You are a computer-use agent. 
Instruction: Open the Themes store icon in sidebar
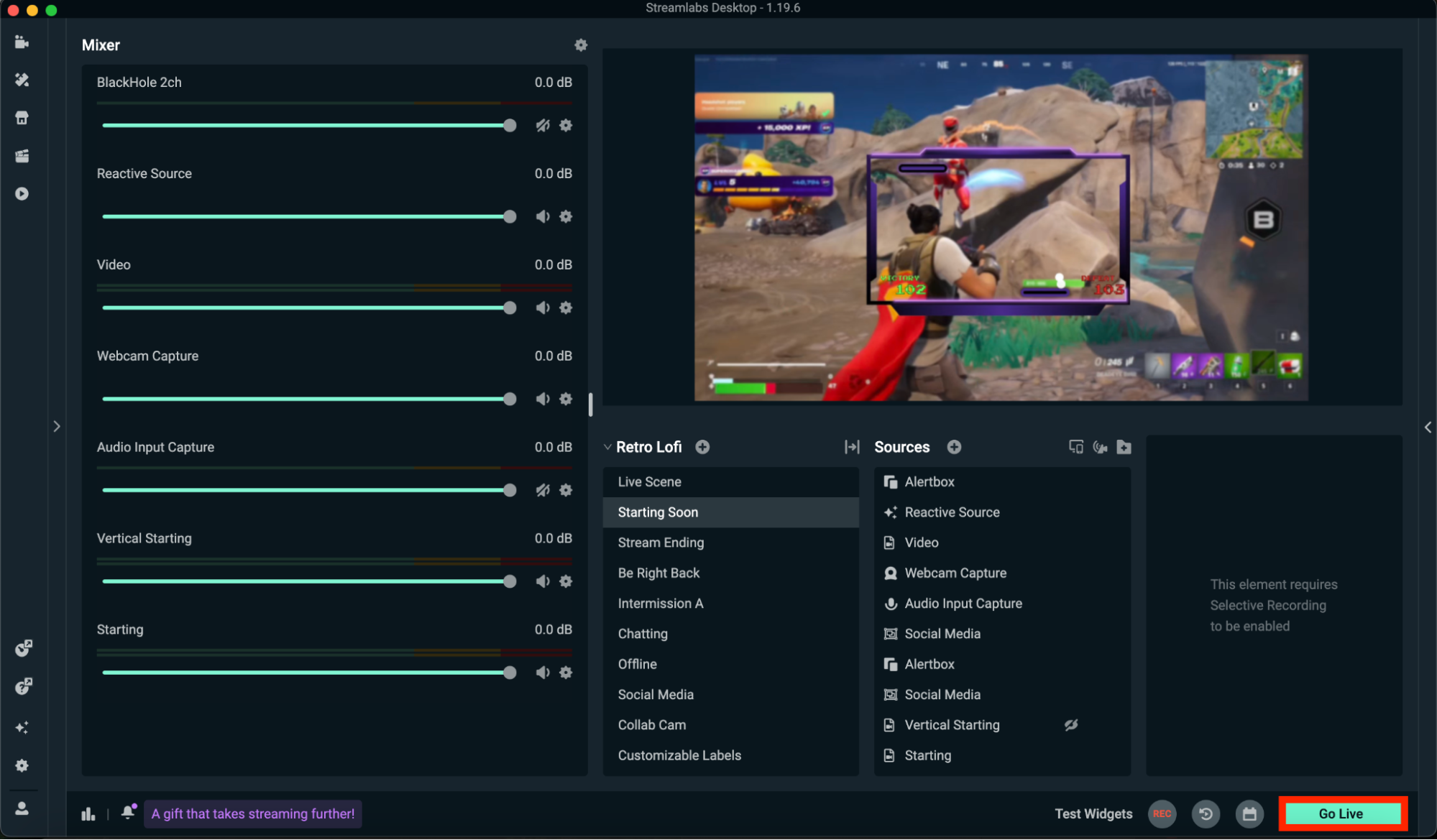(22, 80)
